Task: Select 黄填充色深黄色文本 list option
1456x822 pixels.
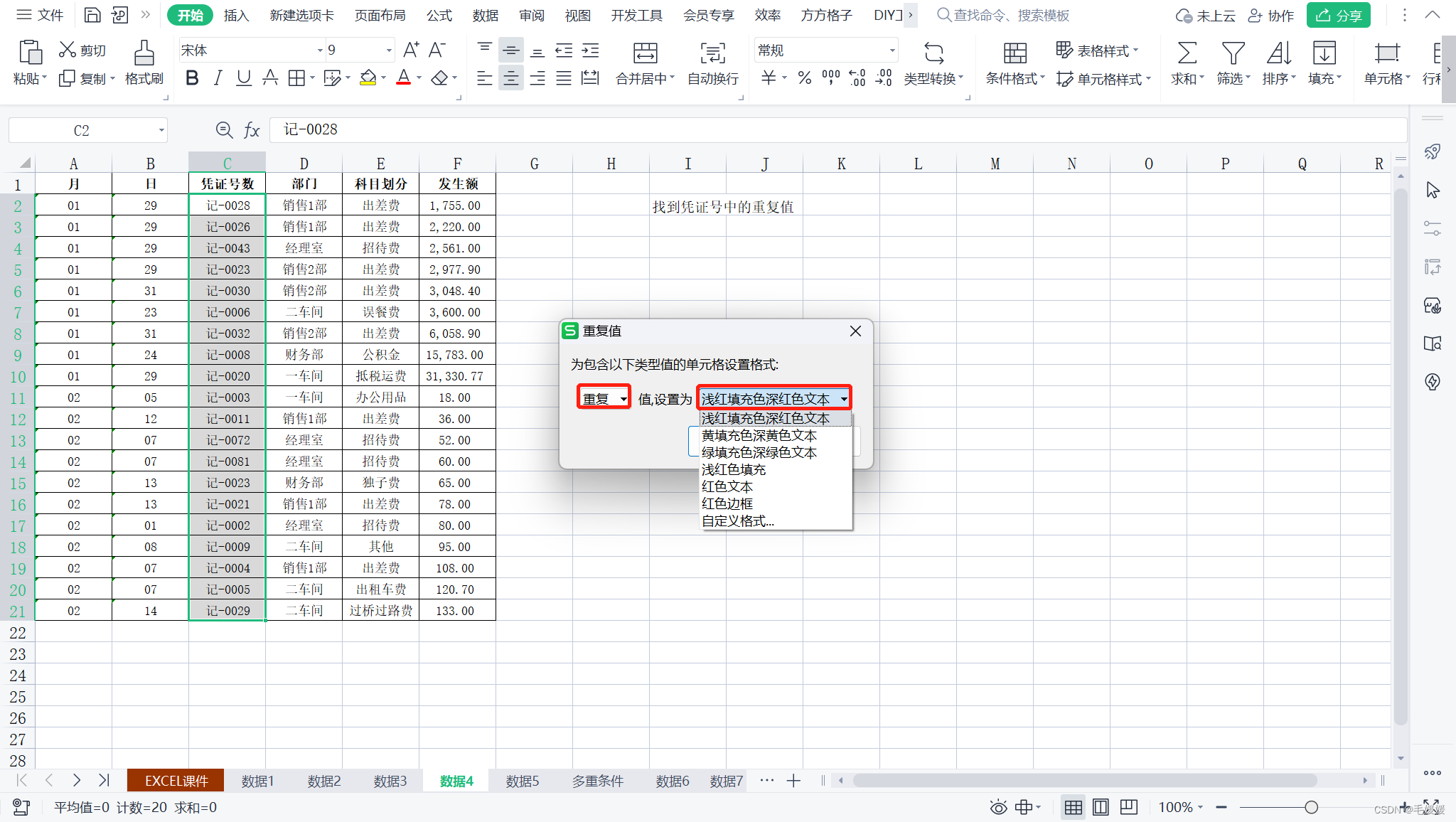Action: (759, 435)
